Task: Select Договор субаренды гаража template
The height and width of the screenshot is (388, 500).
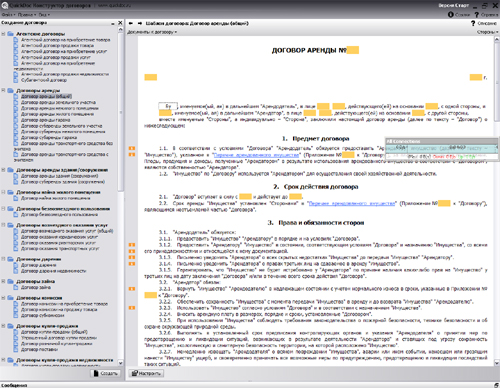Action: [x=49, y=137]
